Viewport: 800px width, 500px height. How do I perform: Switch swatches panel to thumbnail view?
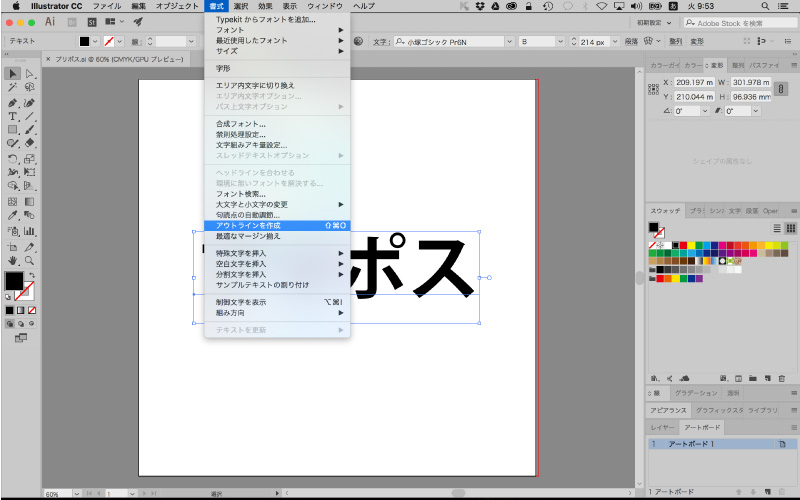tap(790, 228)
